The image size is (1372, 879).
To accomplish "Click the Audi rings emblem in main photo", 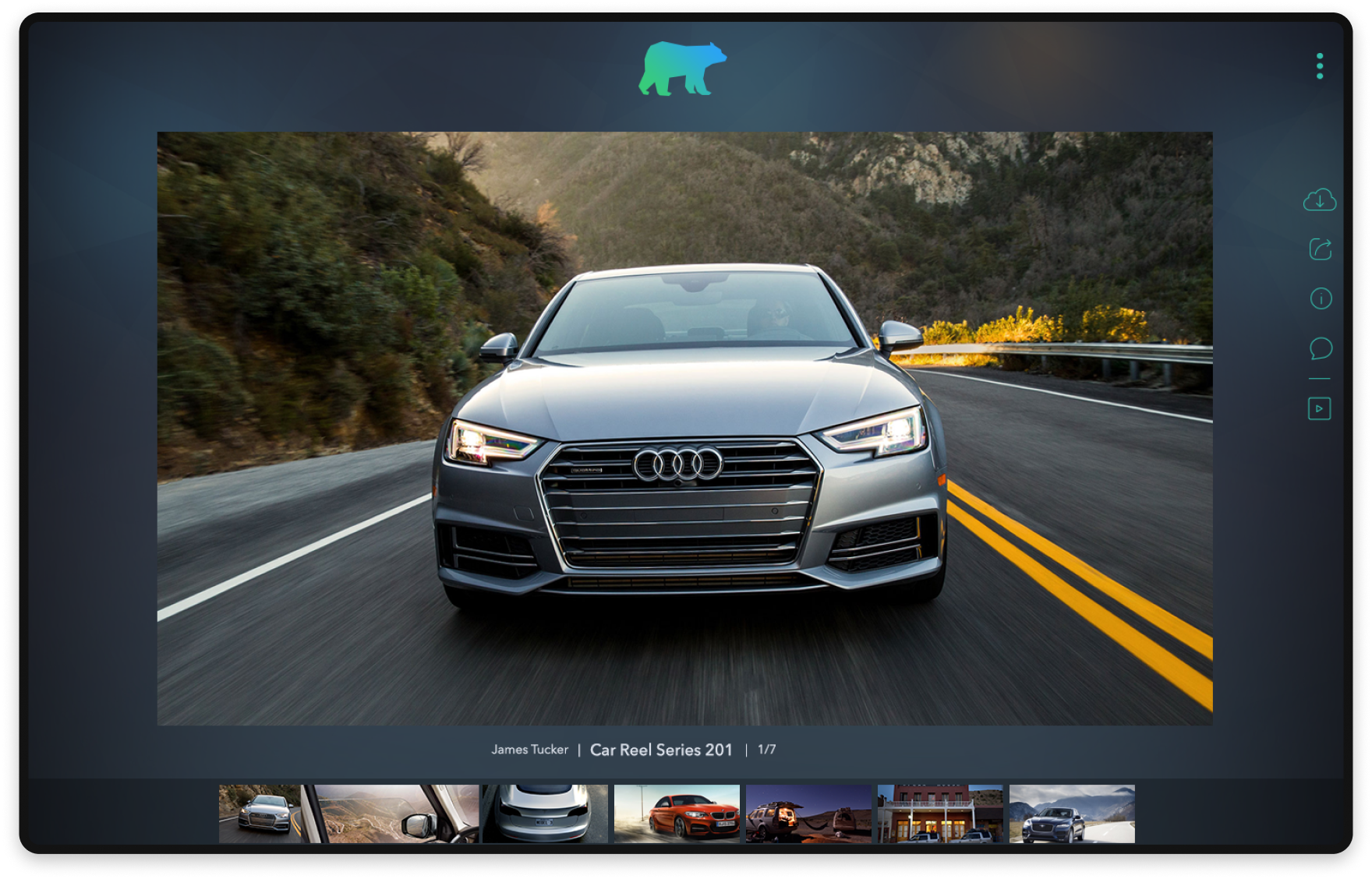I will point(677,464).
